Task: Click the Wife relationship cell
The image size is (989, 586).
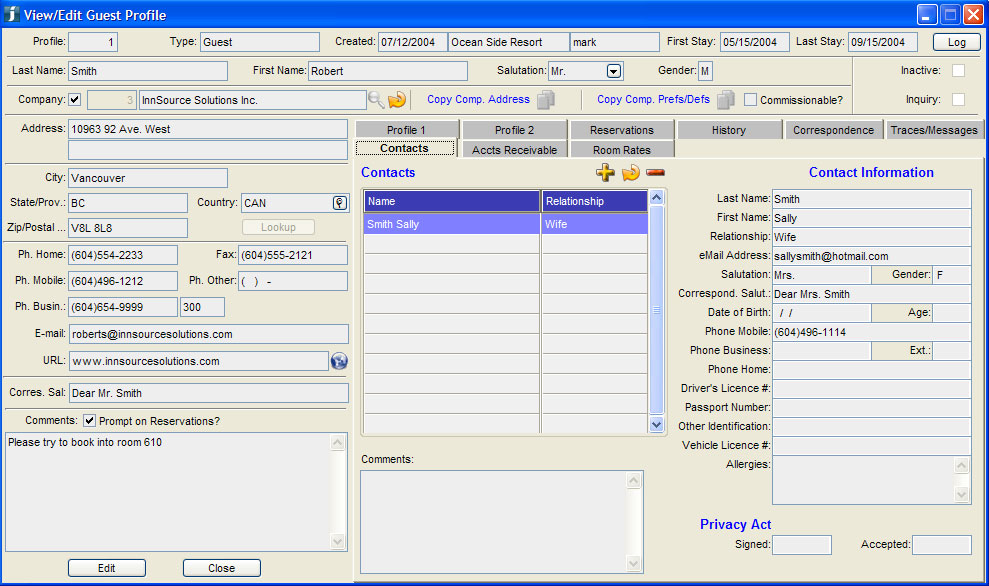Action: (595, 224)
